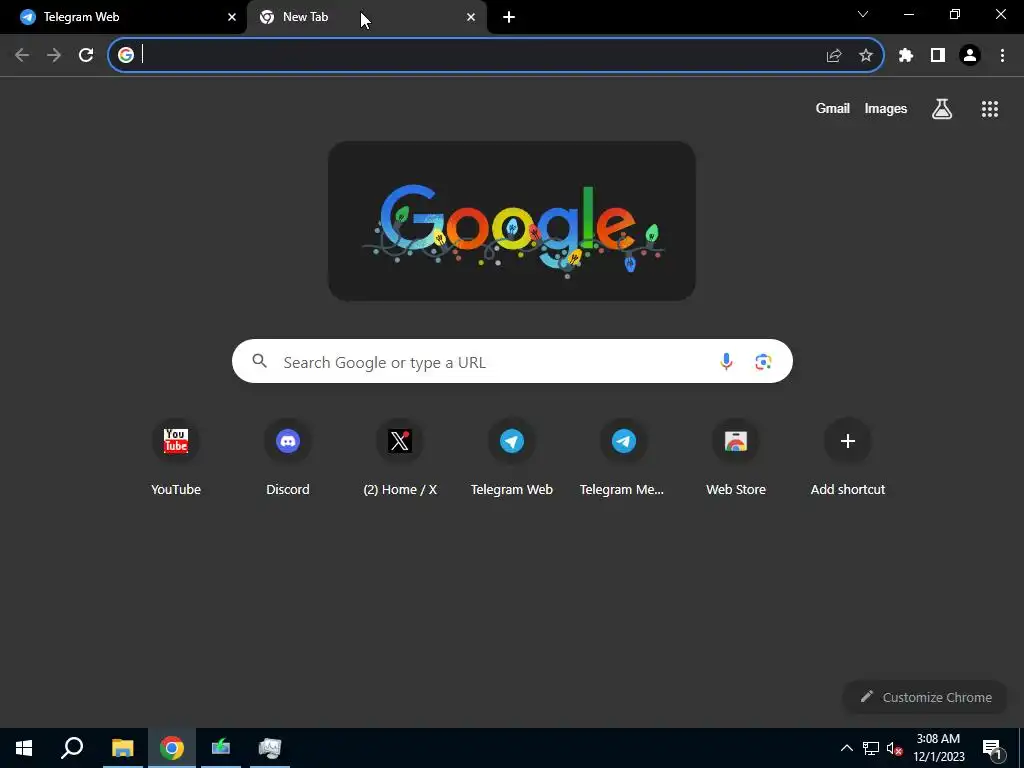The height and width of the screenshot is (768, 1024).
Task: Bookmark this tab with star icon
Action: [866, 56]
